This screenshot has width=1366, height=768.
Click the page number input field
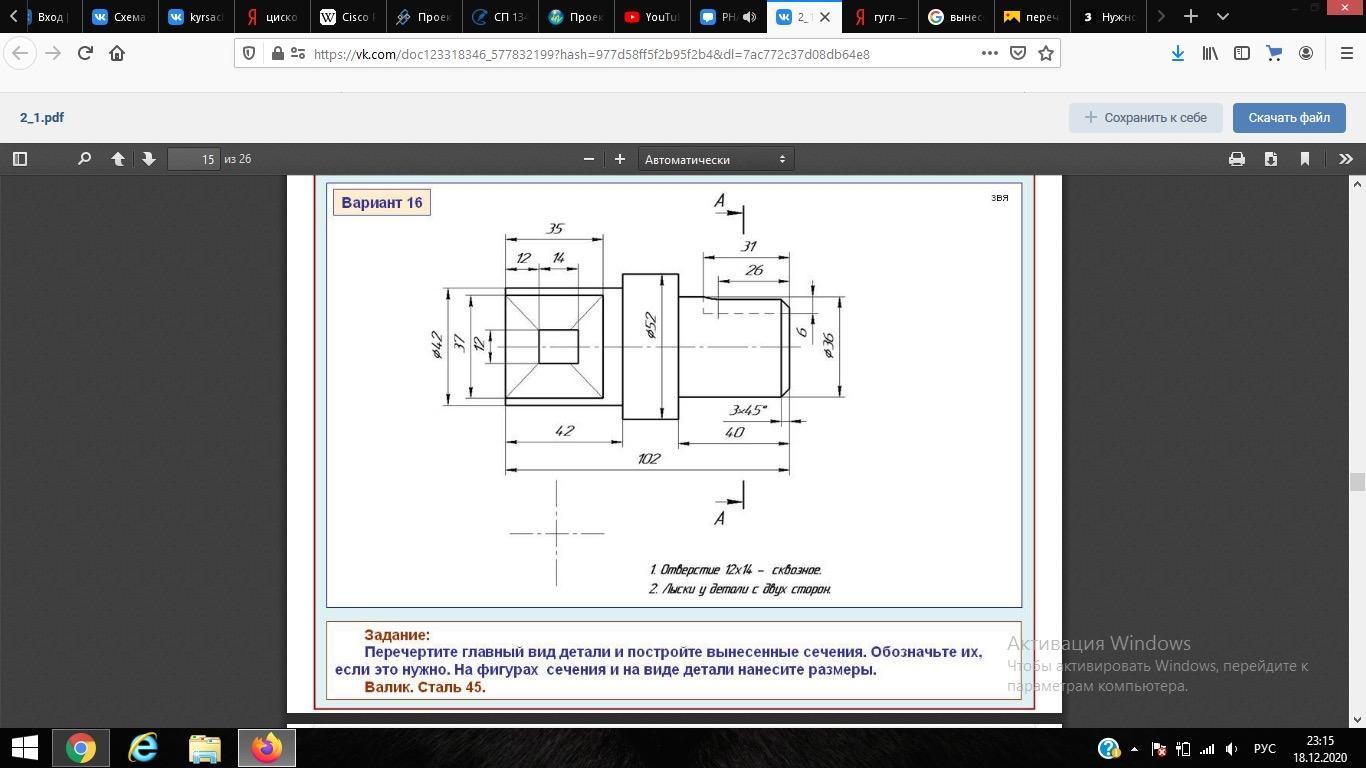(x=193, y=159)
